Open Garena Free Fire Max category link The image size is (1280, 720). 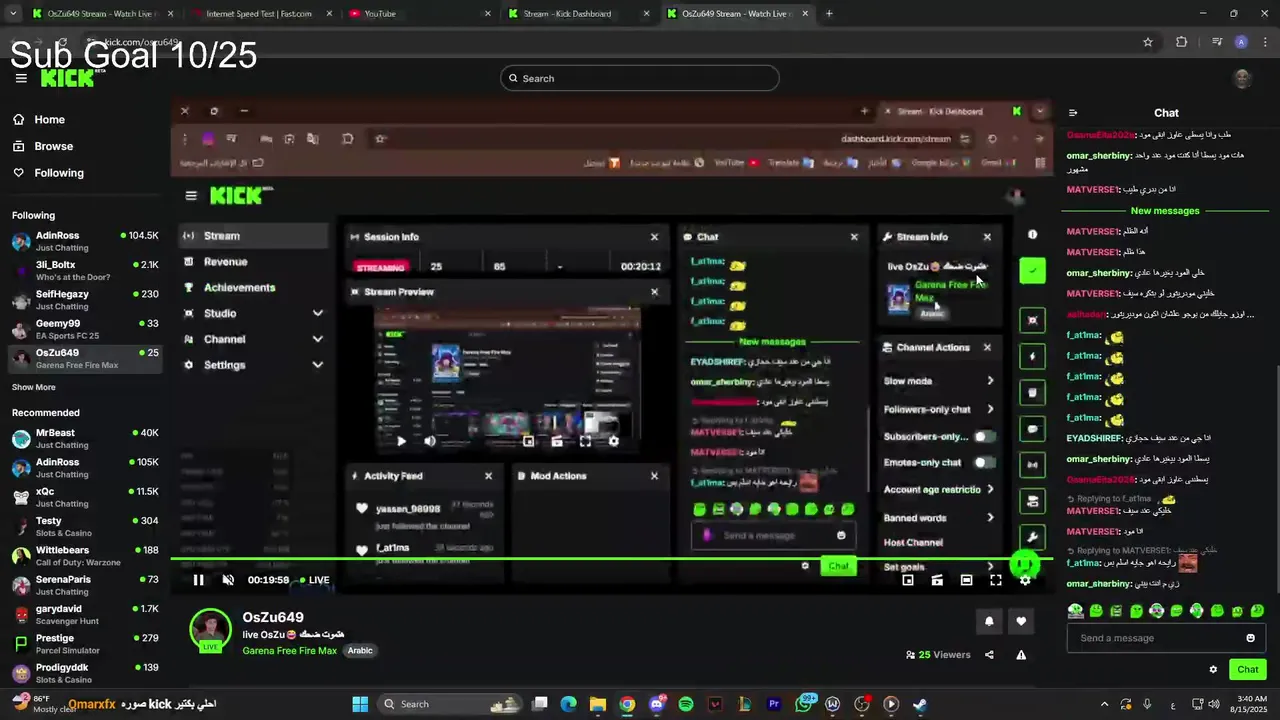click(x=289, y=651)
